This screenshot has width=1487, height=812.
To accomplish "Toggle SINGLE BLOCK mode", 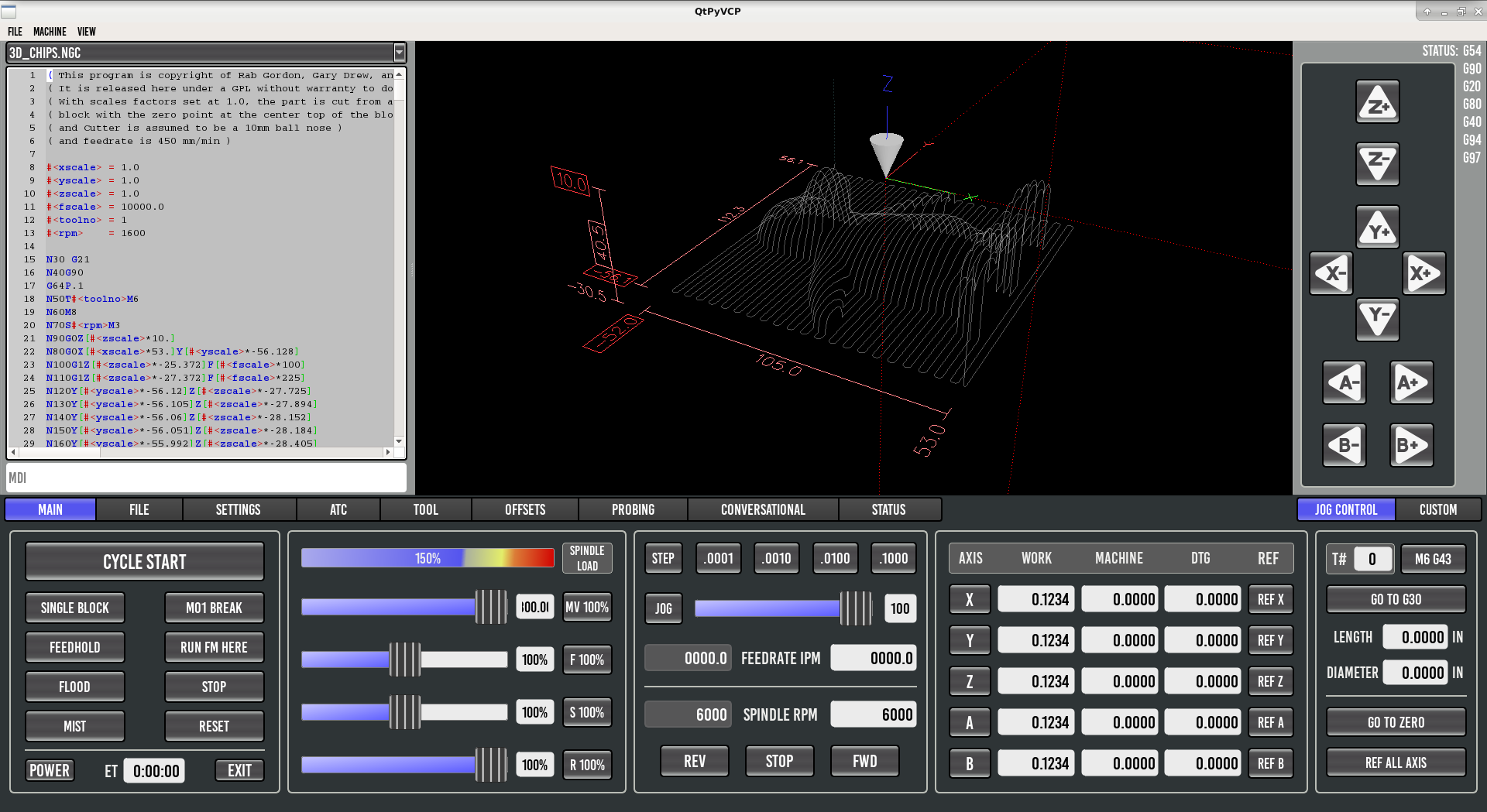I will pyautogui.click(x=75, y=608).
